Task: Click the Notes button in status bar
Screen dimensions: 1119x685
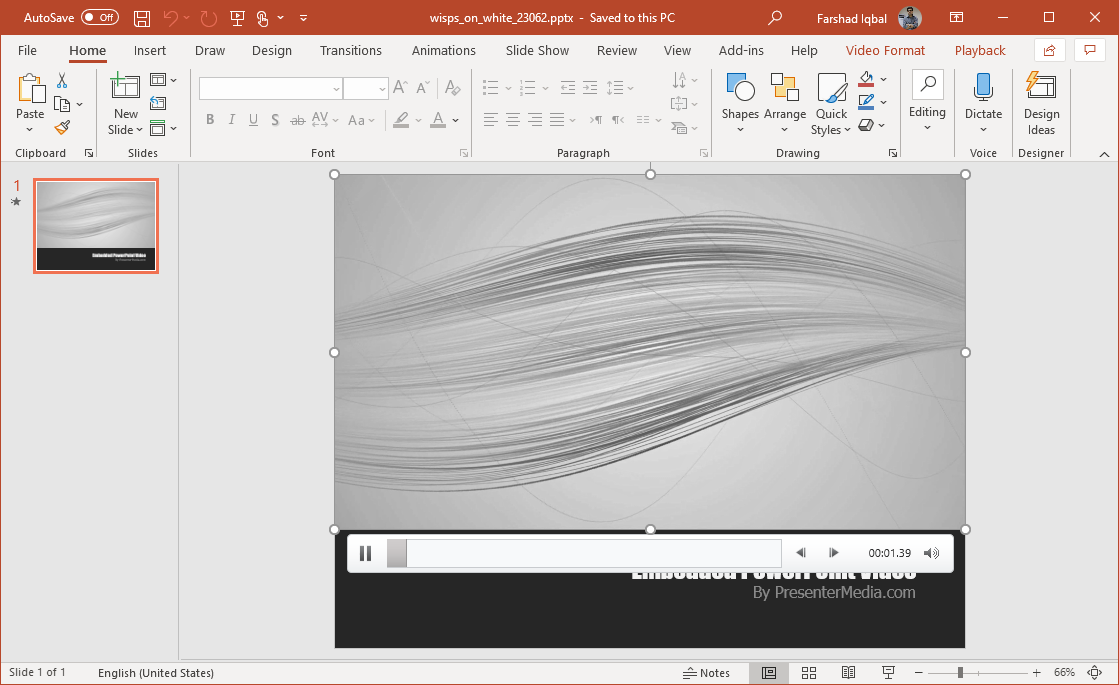Action: pyautogui.click(x=707, y=673)
